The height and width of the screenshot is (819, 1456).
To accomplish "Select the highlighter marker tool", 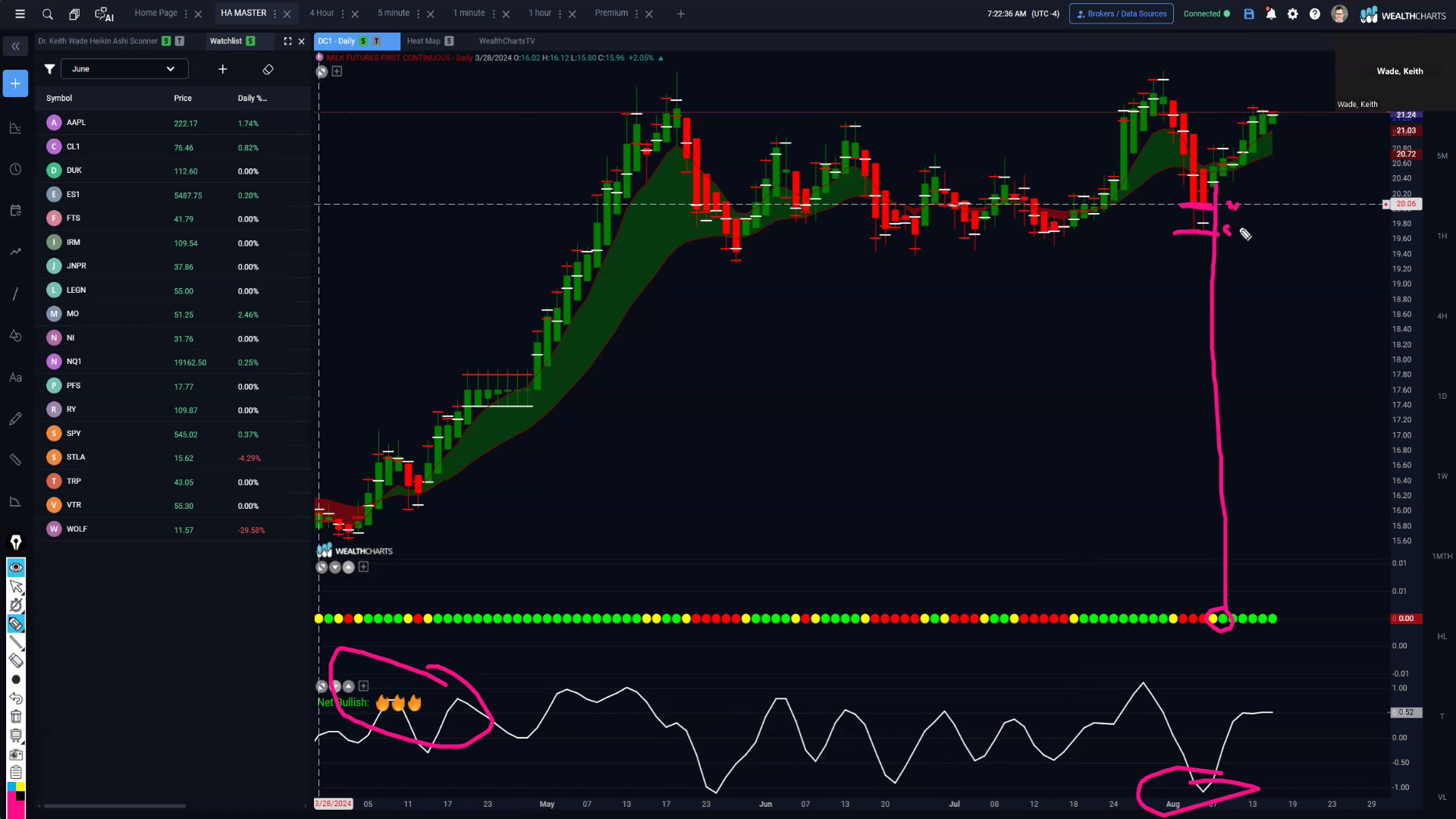I will 16,624.
